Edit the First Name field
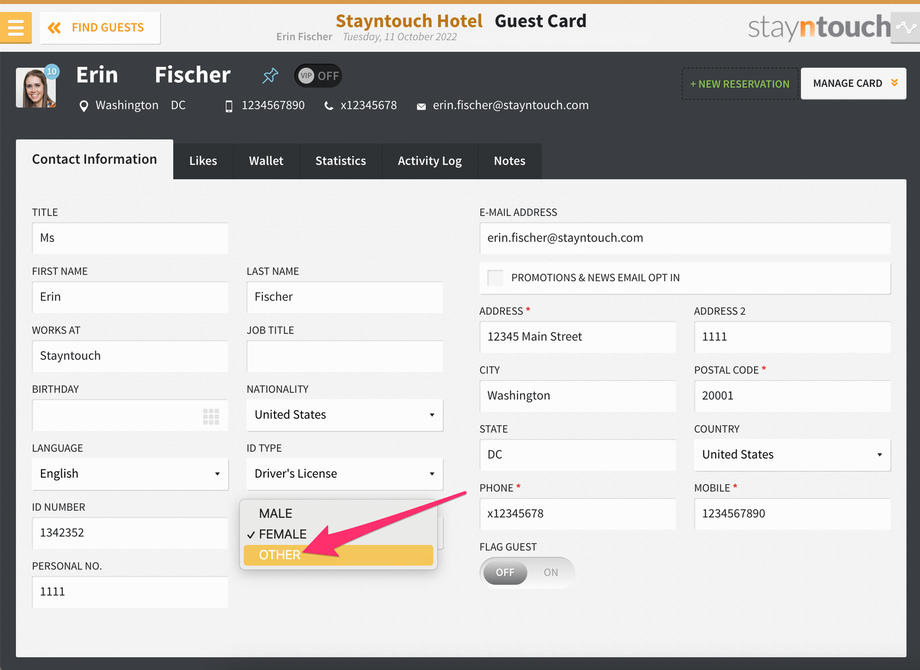Screen dimensions: 920x670 (x=130, y=297)
